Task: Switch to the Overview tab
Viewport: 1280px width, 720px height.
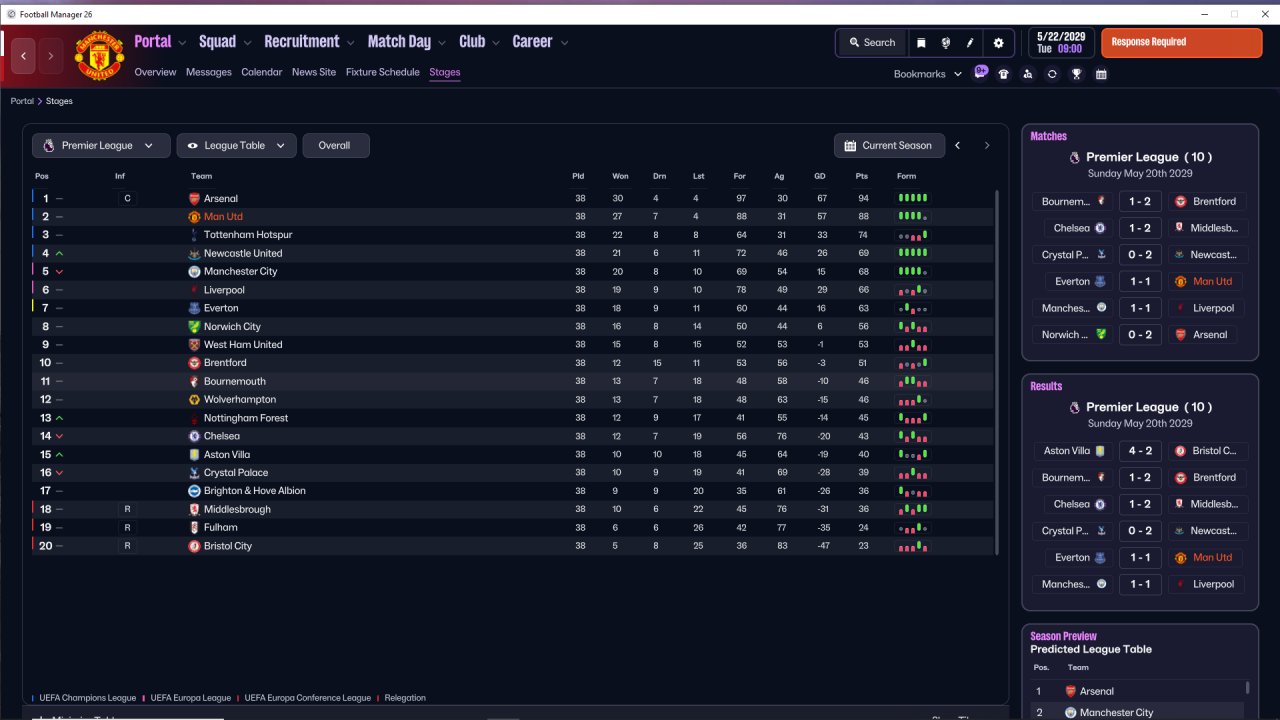Action: tap(155, 72)
